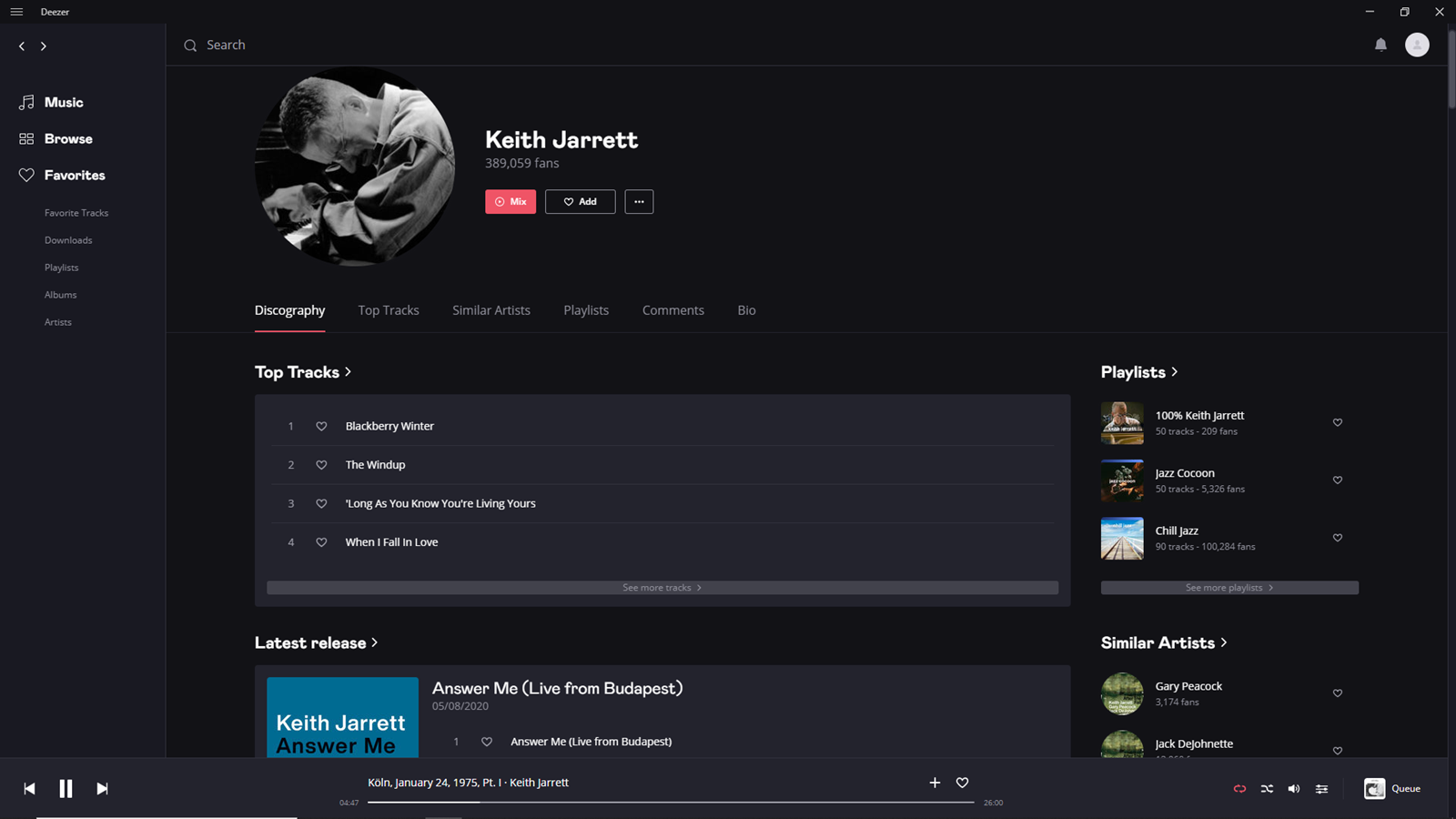Favorite the Answer Me (Live from Budapest) track
Screen dimensions: 1456x819
point(487,742)
